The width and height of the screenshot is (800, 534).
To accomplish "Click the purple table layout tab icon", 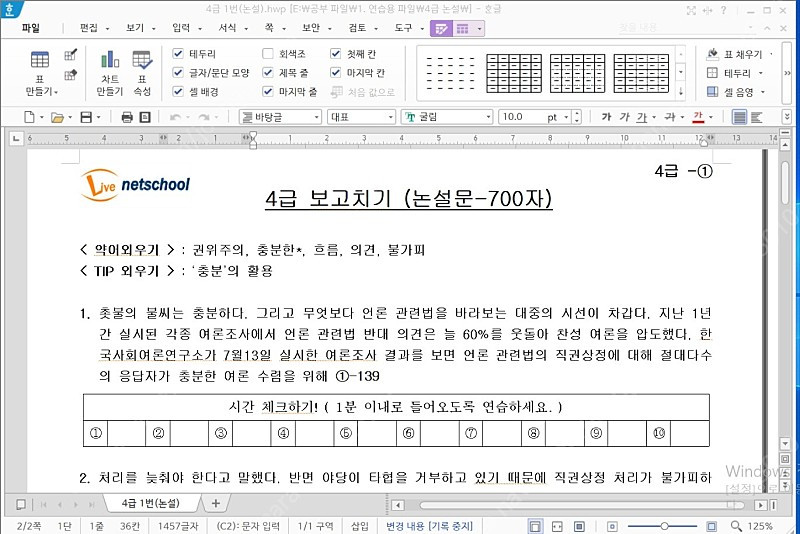I will point(462,29).
